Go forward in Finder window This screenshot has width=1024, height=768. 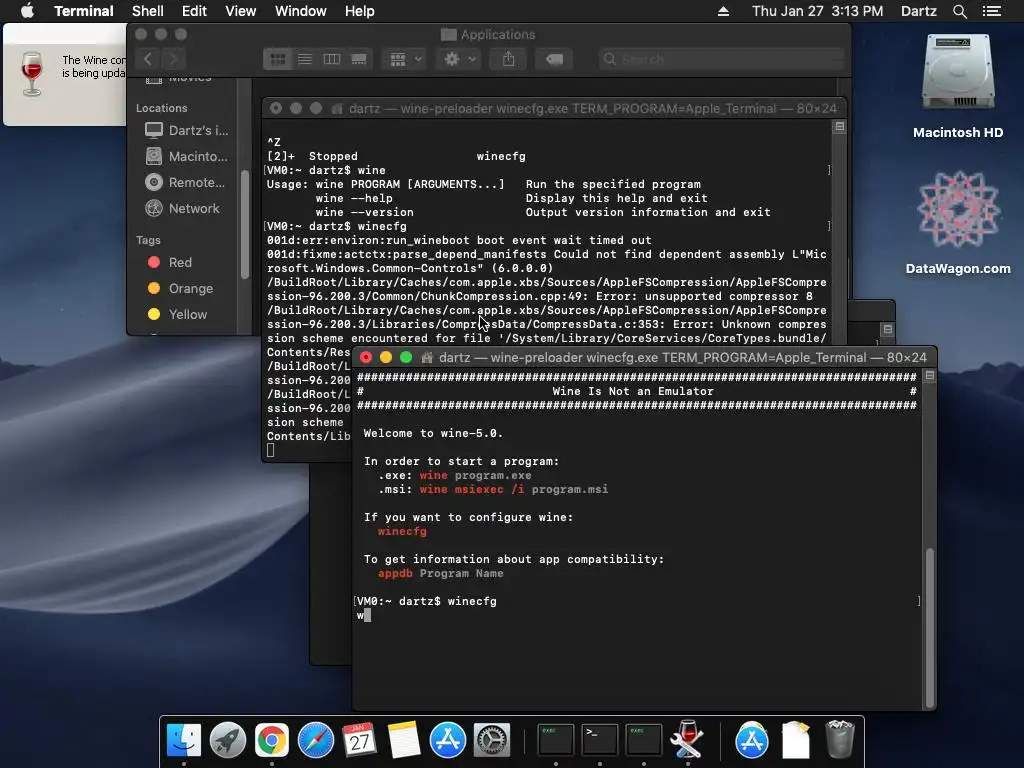tap(173, 59)
